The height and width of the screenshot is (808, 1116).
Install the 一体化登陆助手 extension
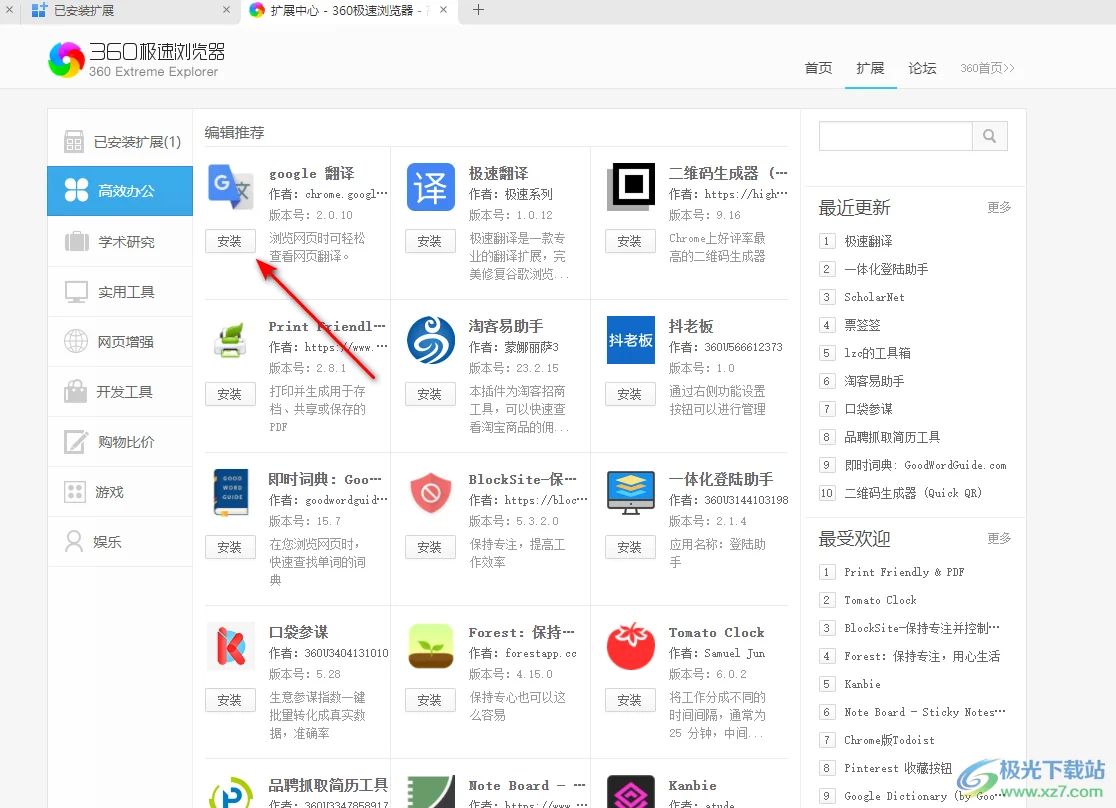[x=630, y=547]
